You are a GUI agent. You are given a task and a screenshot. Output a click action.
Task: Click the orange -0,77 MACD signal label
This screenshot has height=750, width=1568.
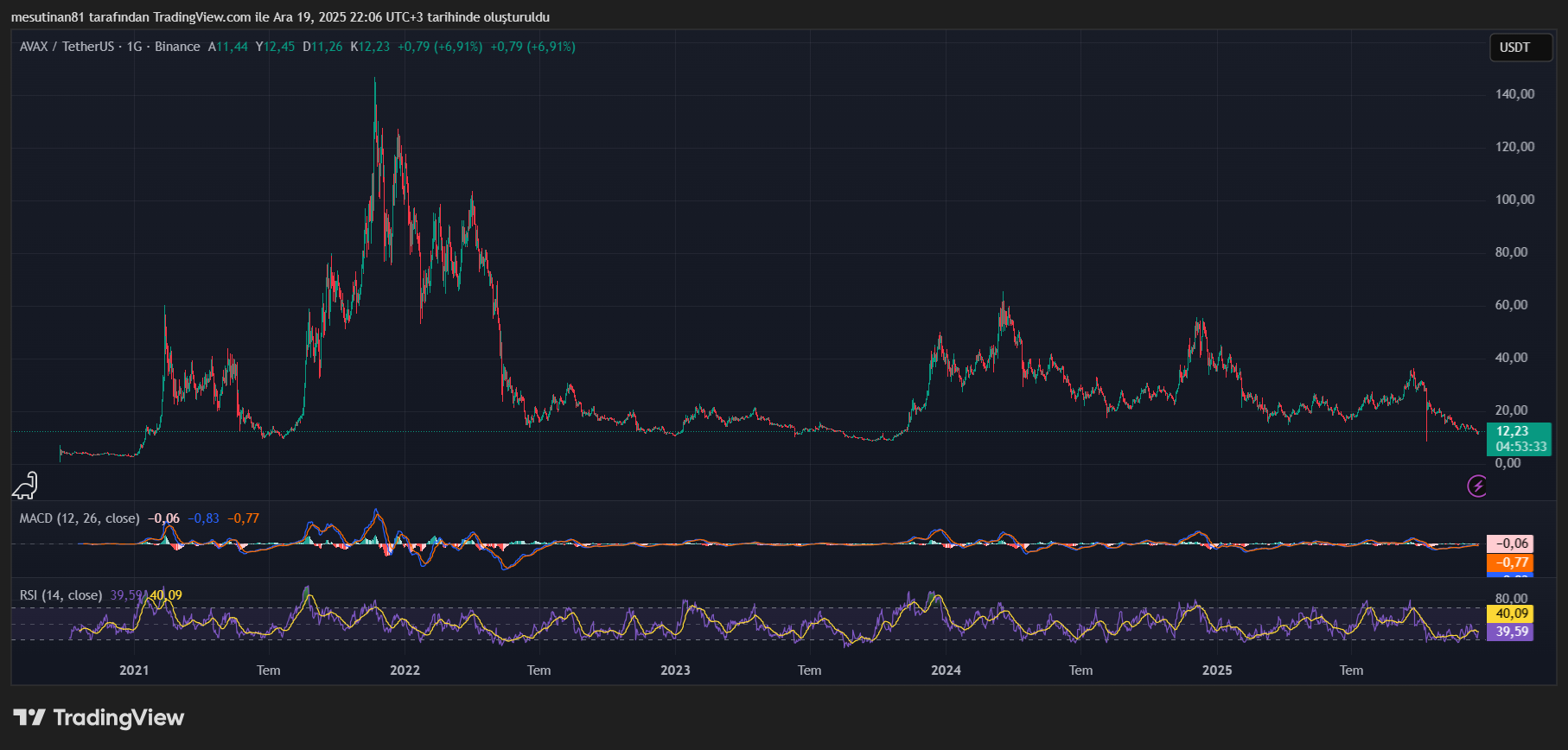click(x=1509, y=562)
